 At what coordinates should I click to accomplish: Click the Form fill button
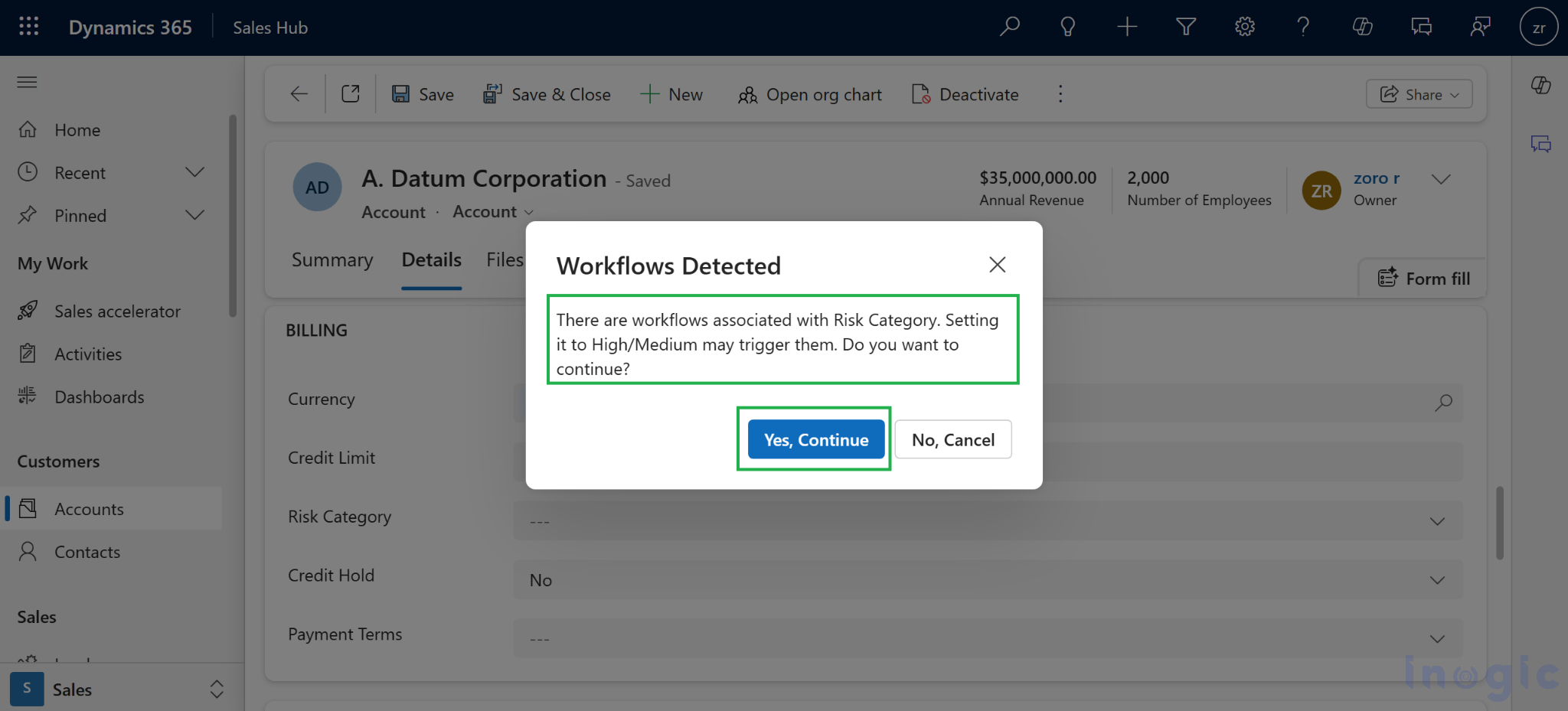tap(1424, 279)
